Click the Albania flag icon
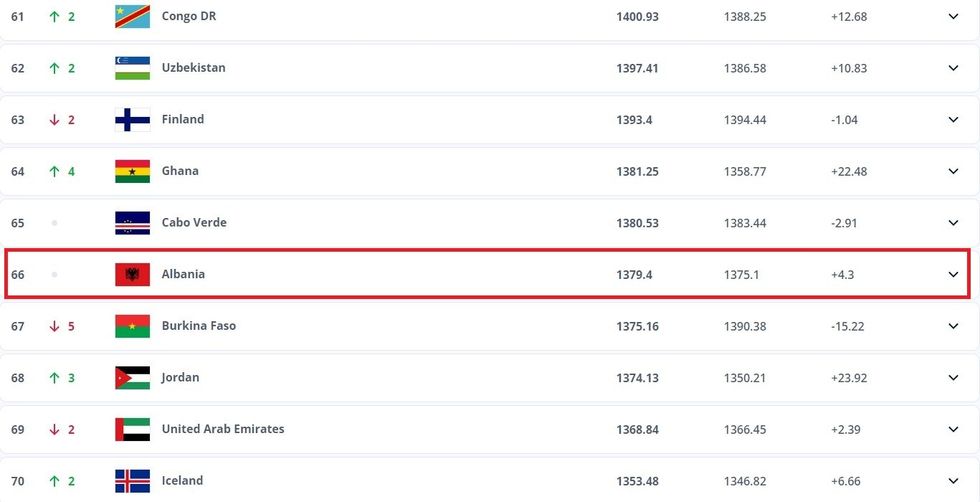Image resolution: width=980 pixels, height=502 pixels. tap(132, 274)
